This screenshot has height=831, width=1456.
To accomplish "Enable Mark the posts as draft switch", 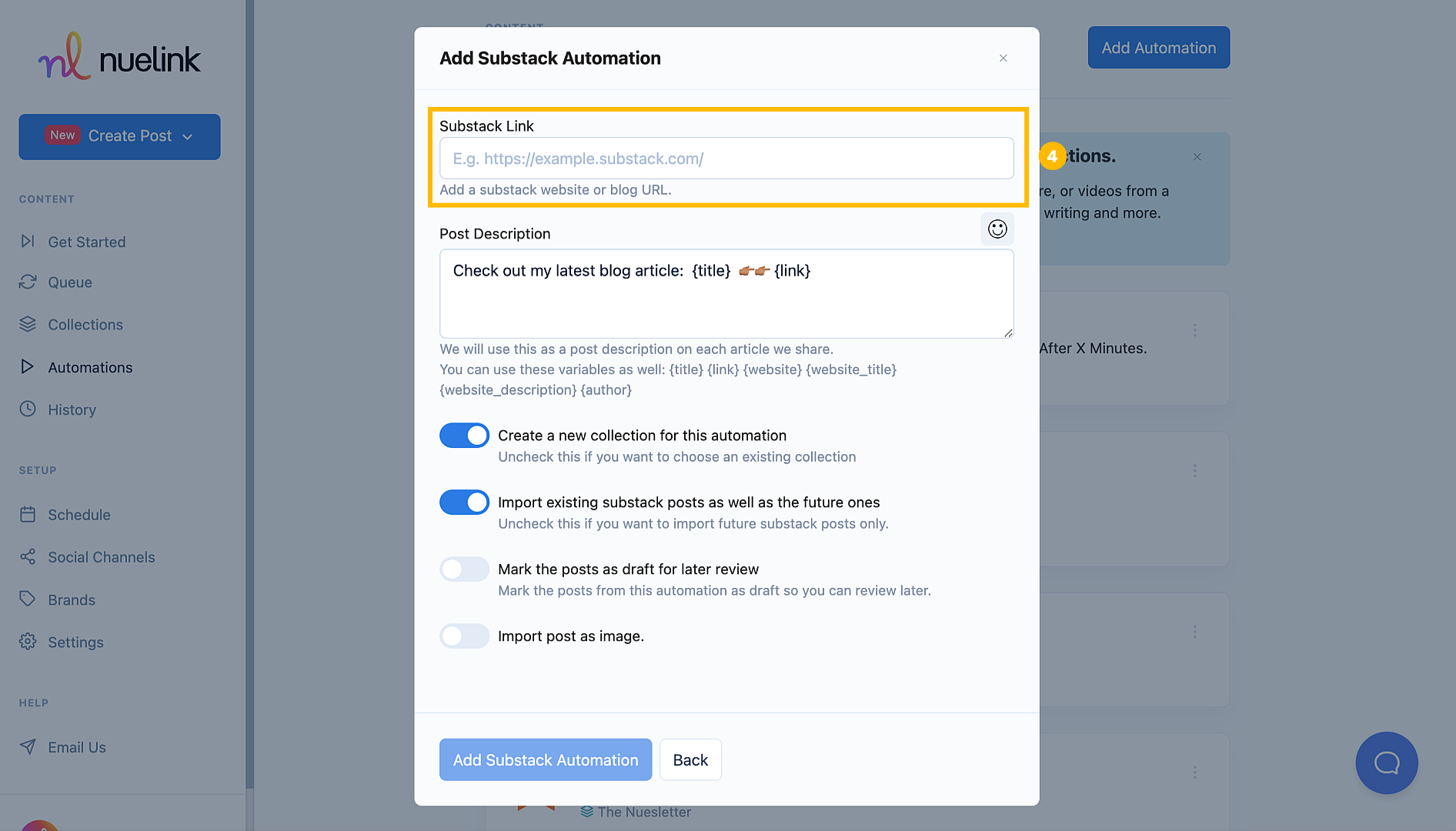I will pos(464,569).
